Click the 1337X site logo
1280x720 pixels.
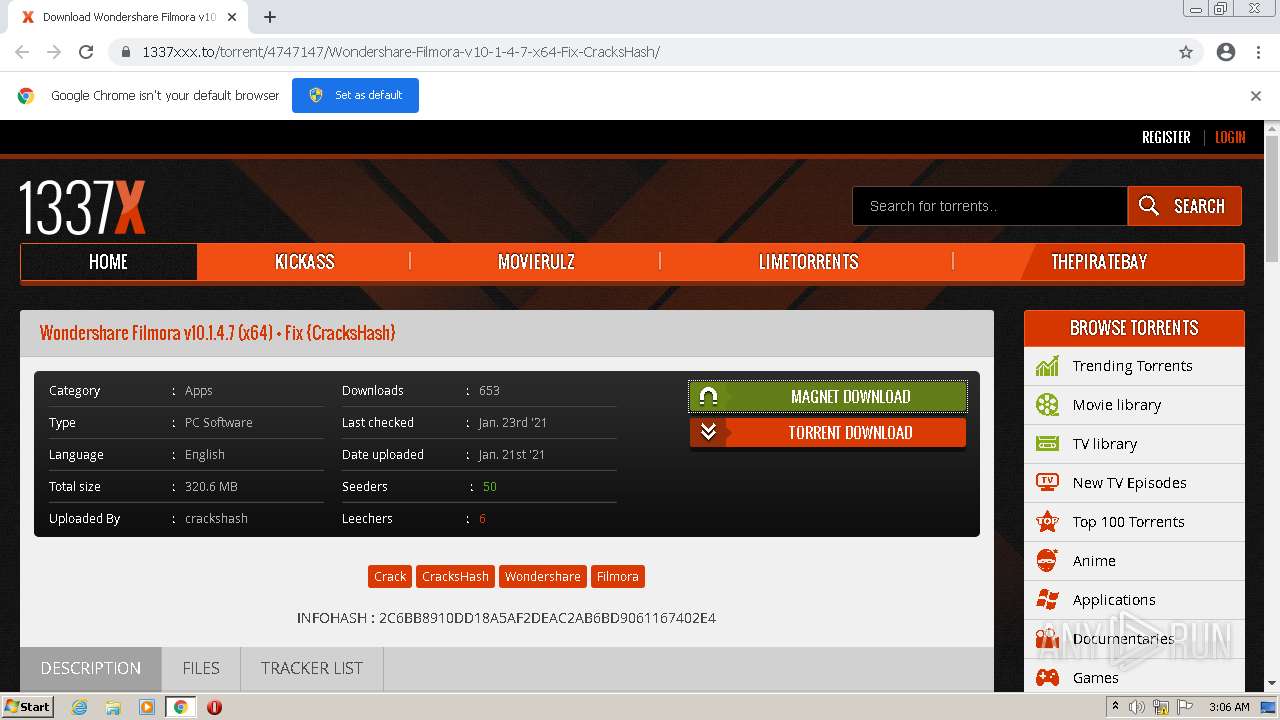click(82, 208)
